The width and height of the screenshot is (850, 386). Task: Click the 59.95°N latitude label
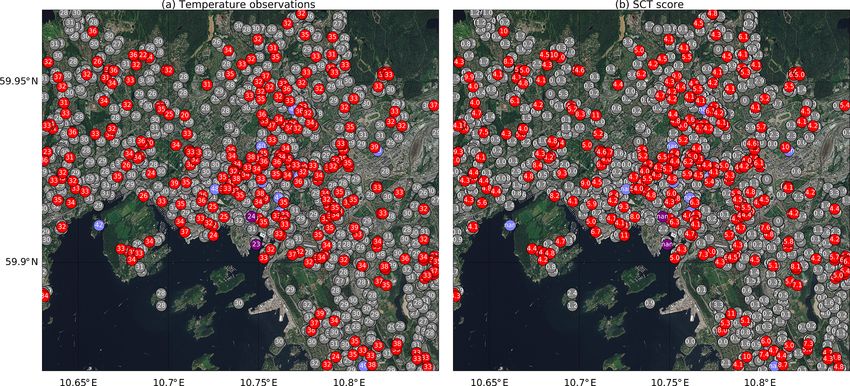(20, 81)
